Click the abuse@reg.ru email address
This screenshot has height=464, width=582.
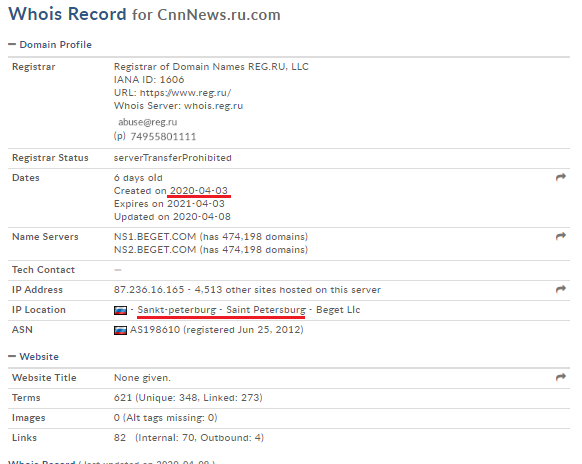click(148, 122)
